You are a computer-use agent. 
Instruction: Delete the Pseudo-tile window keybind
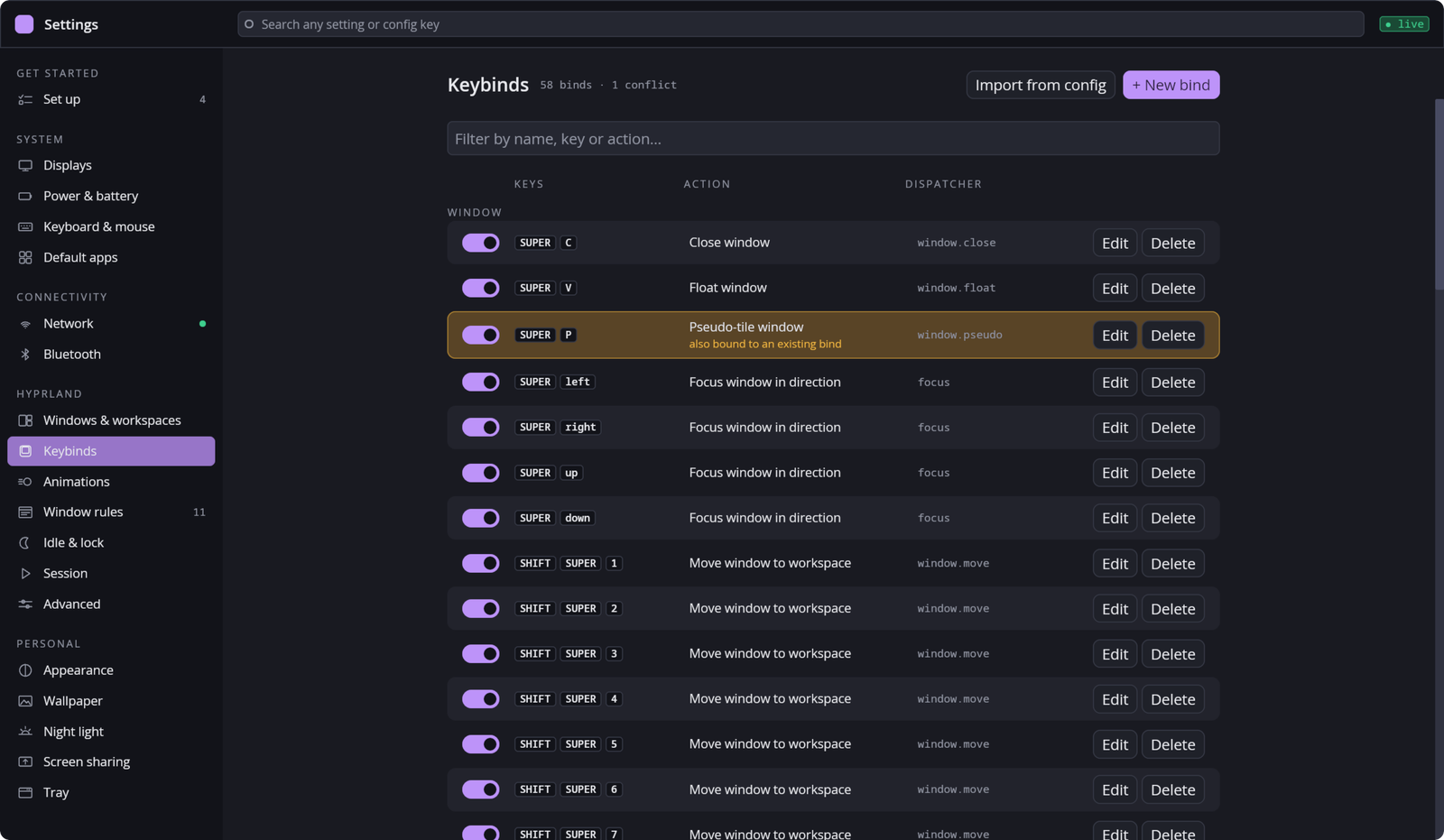1172,336
